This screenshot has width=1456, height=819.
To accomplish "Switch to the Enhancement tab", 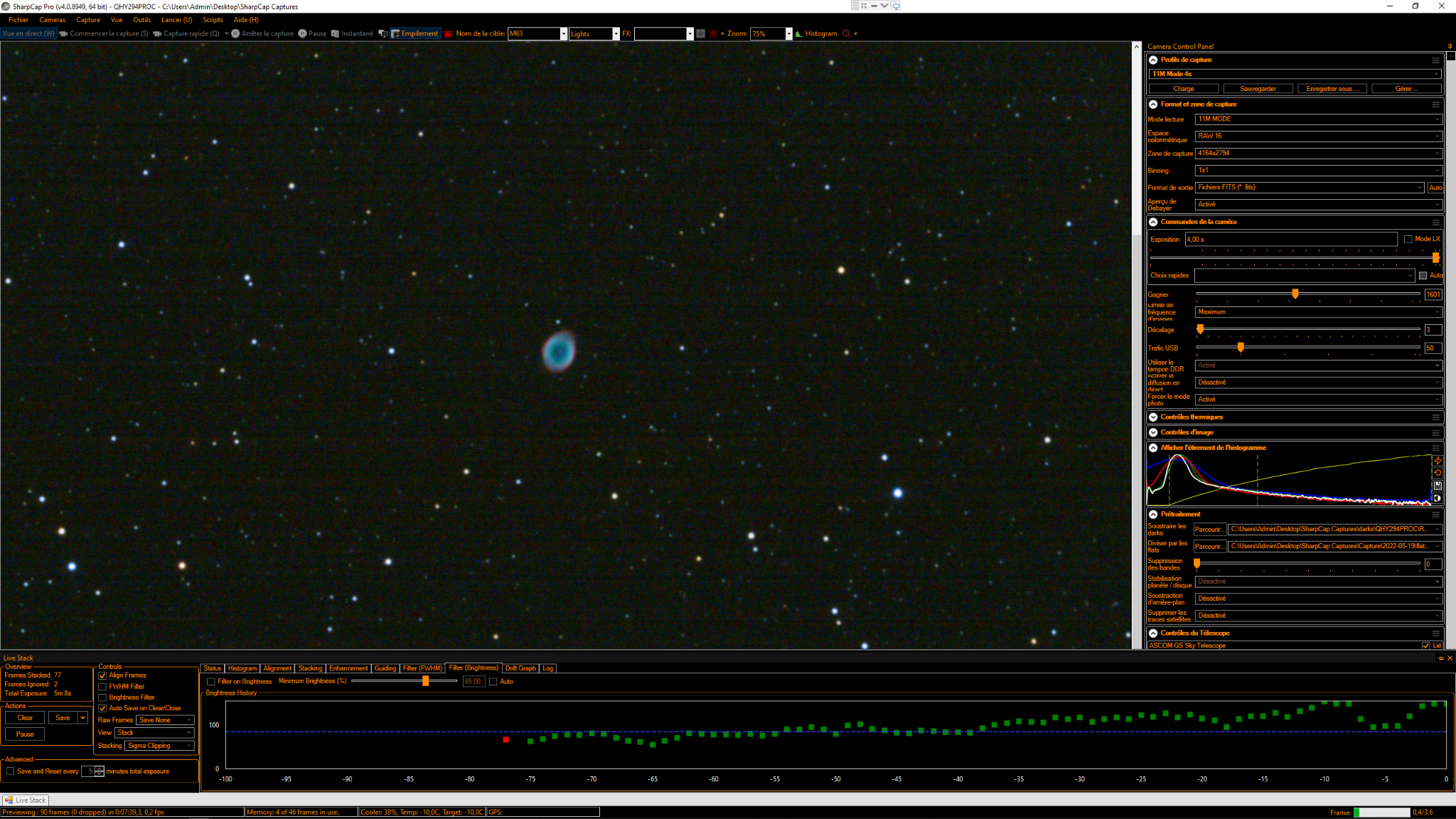I will tap(348, 668).
